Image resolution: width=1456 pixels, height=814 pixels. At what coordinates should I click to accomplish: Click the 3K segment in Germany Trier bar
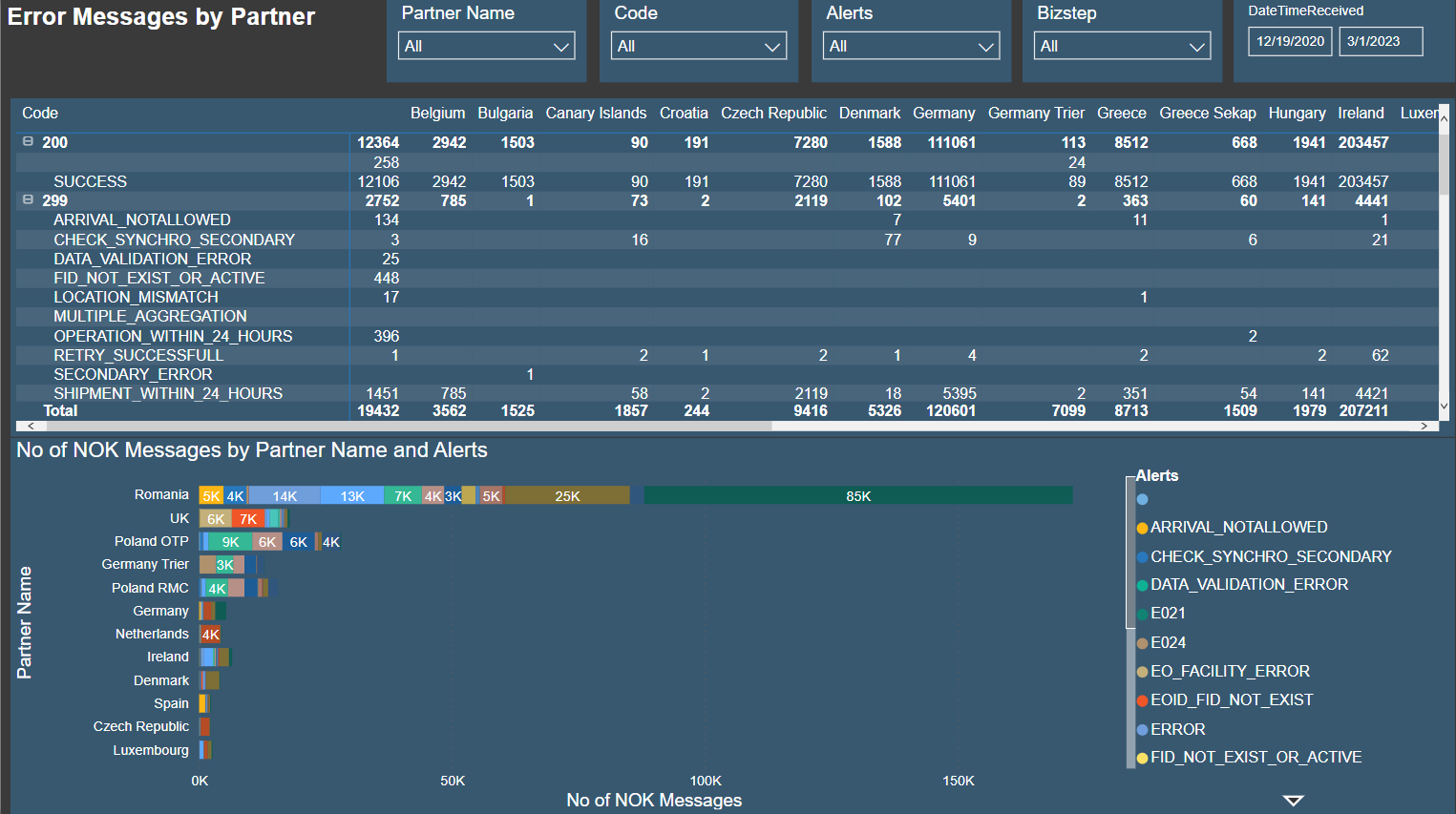tap(225, 564)
